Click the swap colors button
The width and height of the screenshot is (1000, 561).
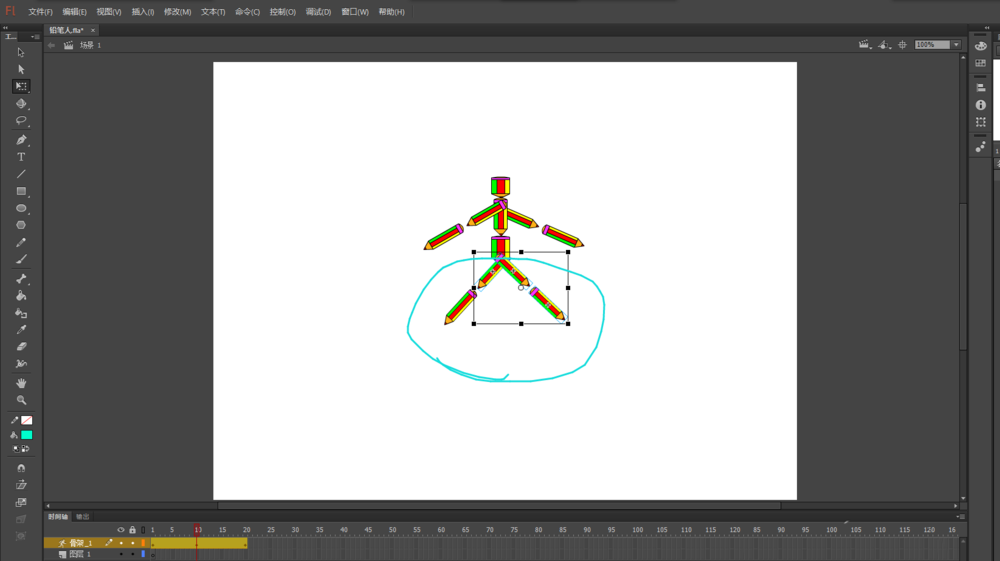click(x=26, y=449)
